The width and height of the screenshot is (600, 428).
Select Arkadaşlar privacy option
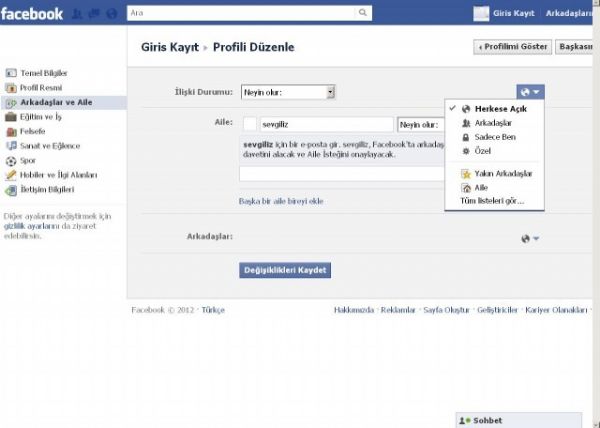click(494, 123)
